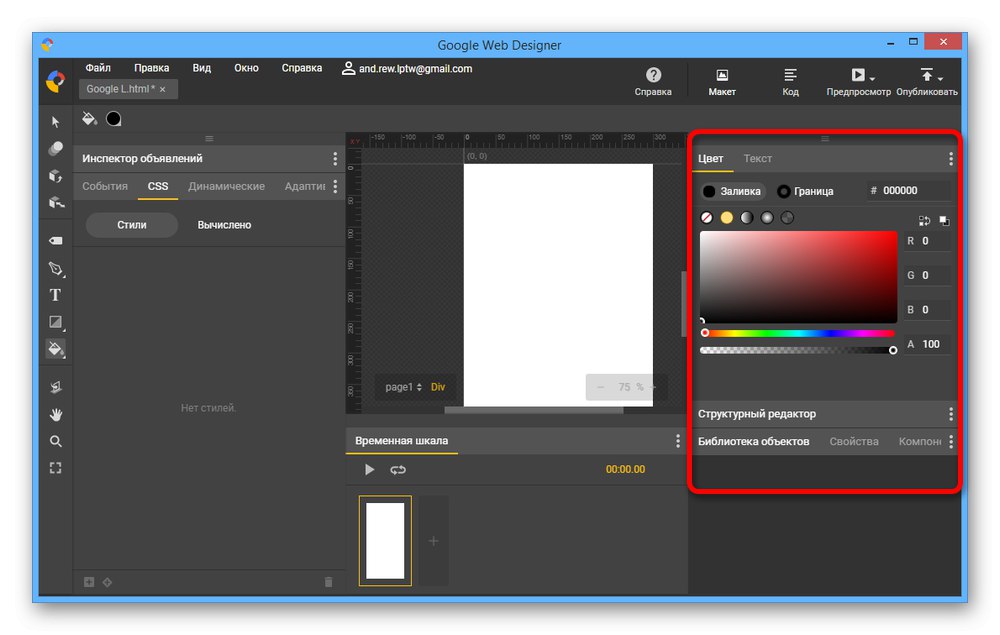Open the inspector tabs overflow menu
Image resolution: width=1000 pixels, height=635 pixels.
coord(335,186)
